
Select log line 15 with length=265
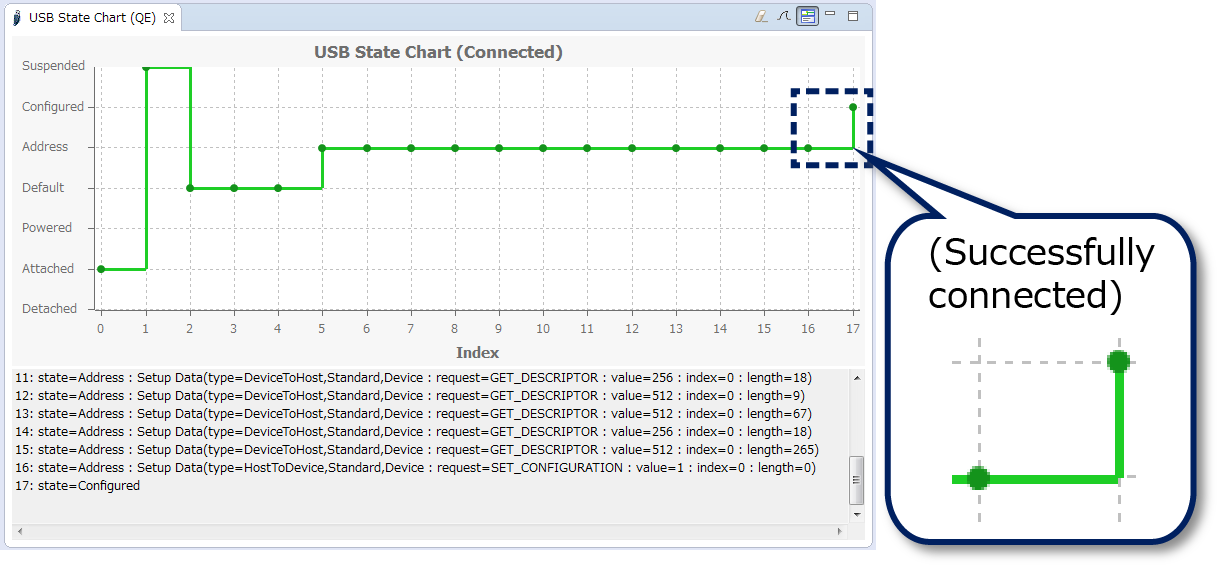click(416, 450)
